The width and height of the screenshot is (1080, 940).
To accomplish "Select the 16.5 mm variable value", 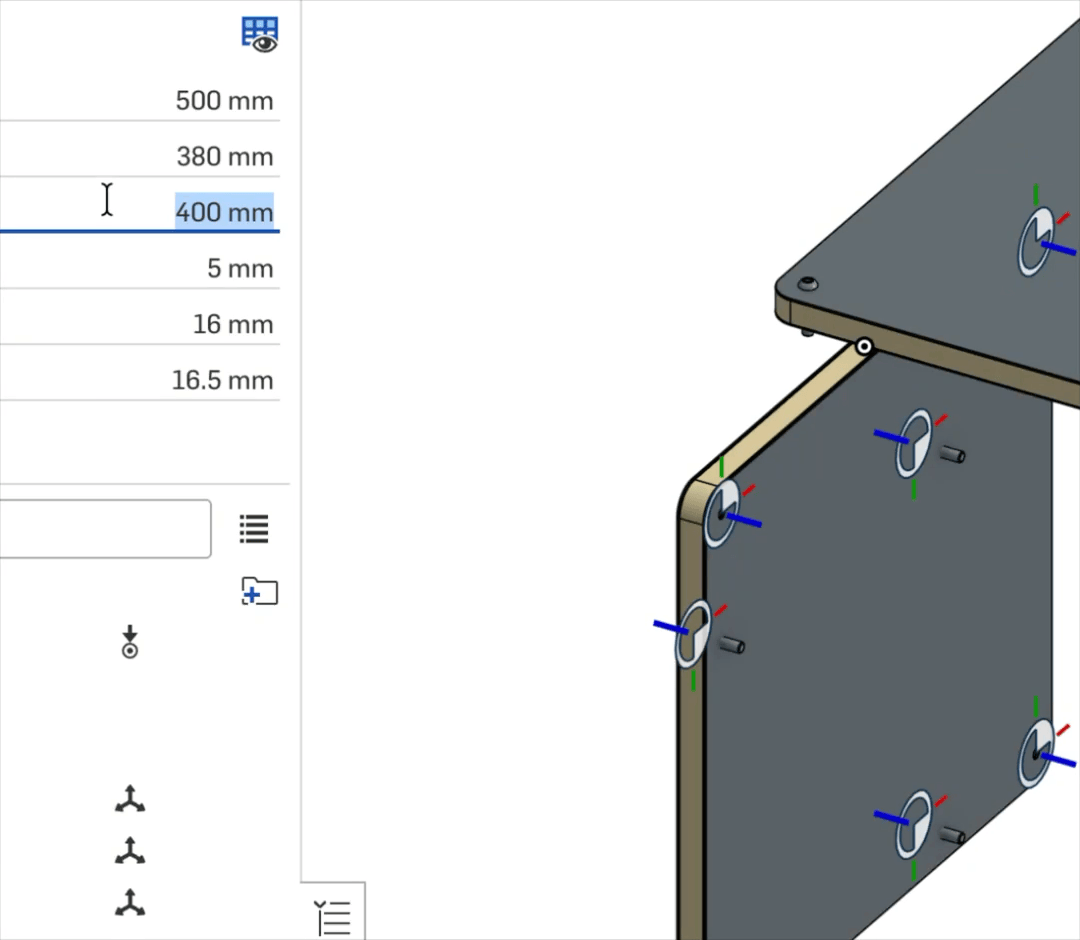I will pyautogui.click(x=222, y=380).
